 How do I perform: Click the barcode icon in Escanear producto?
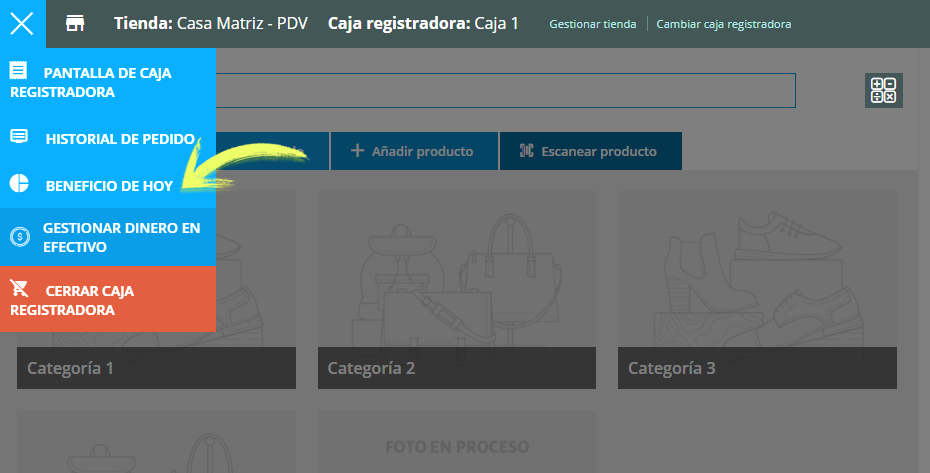click(526, 151)
